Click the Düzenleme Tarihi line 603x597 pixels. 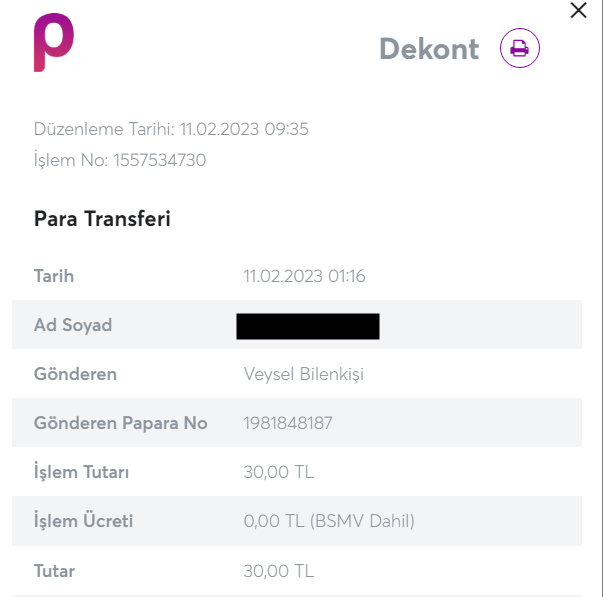pos(171,129)
